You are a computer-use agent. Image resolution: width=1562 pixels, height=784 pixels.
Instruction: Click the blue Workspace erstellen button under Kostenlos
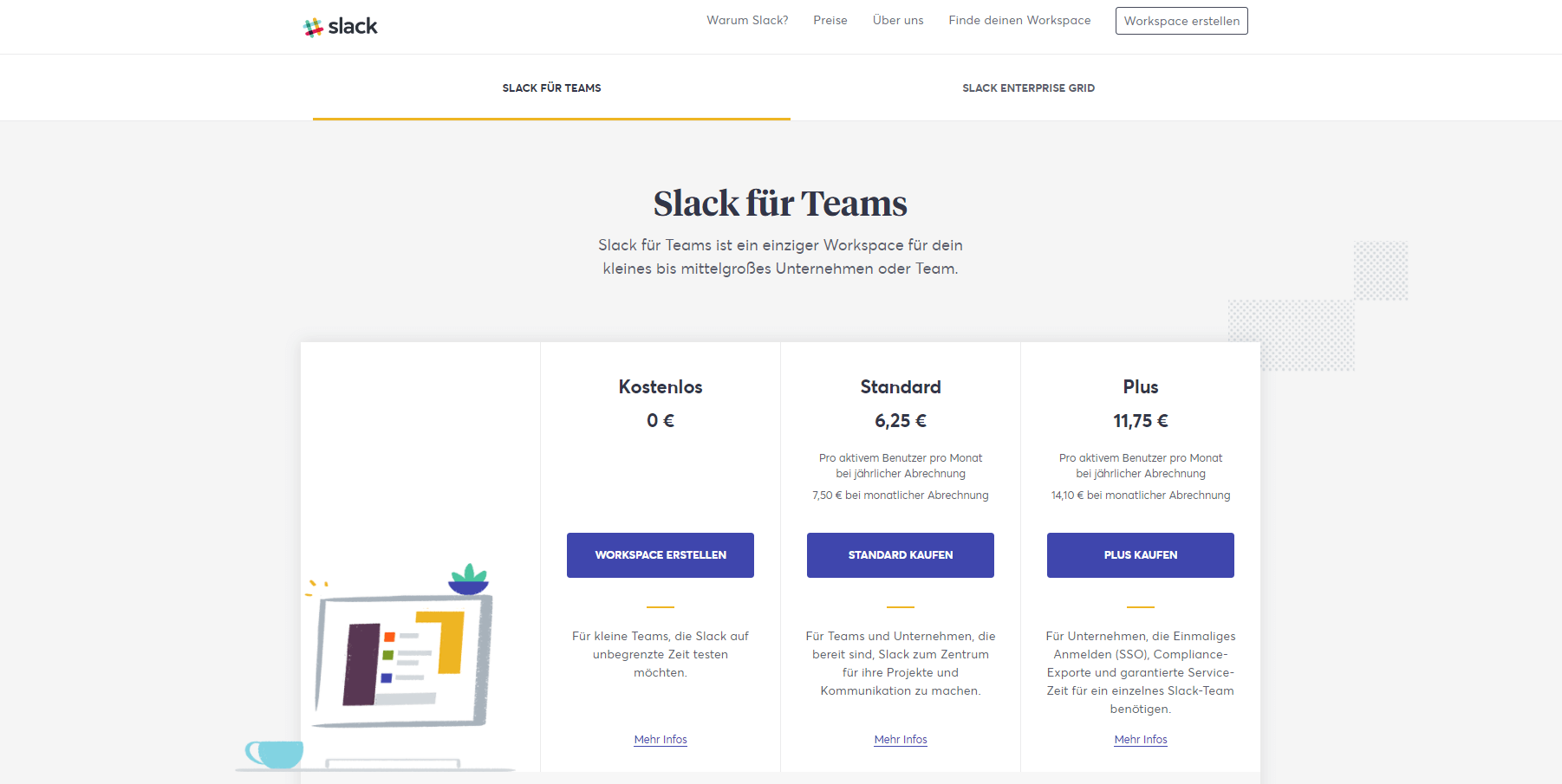(661, 555)
